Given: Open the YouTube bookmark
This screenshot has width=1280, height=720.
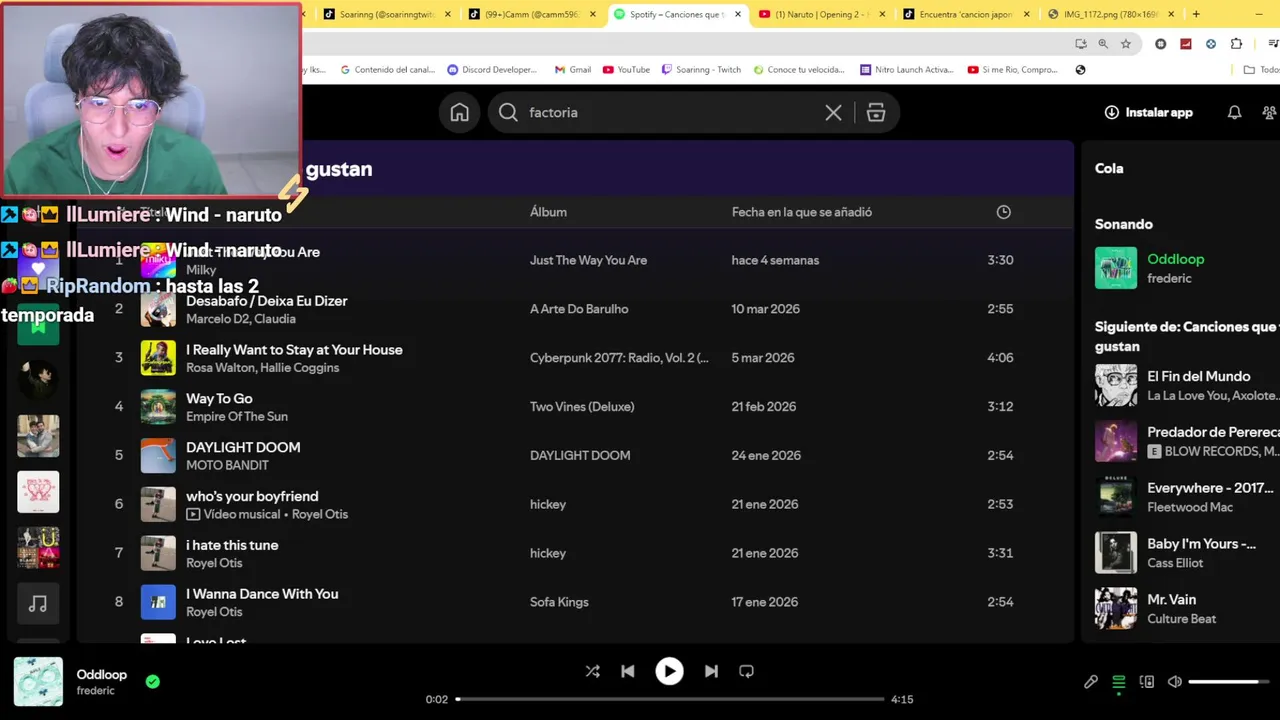Looking at the screenshot, I should coord(626,70).
